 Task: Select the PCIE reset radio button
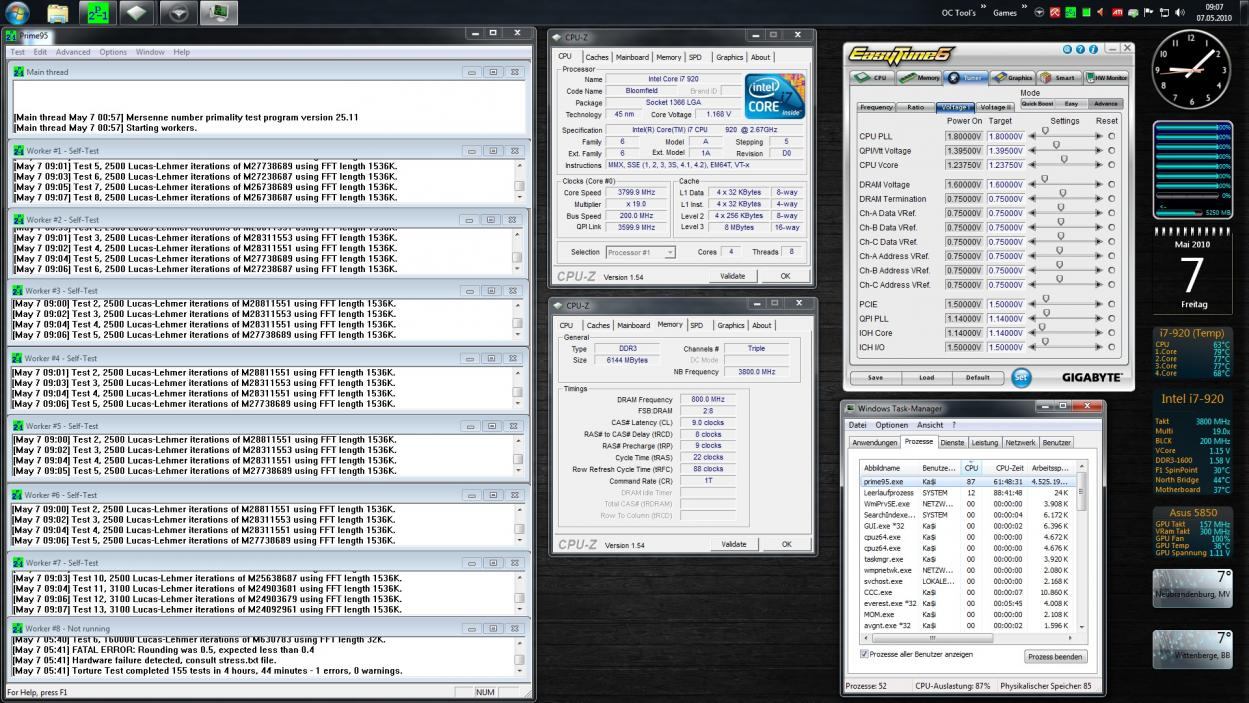(1111, 304)
